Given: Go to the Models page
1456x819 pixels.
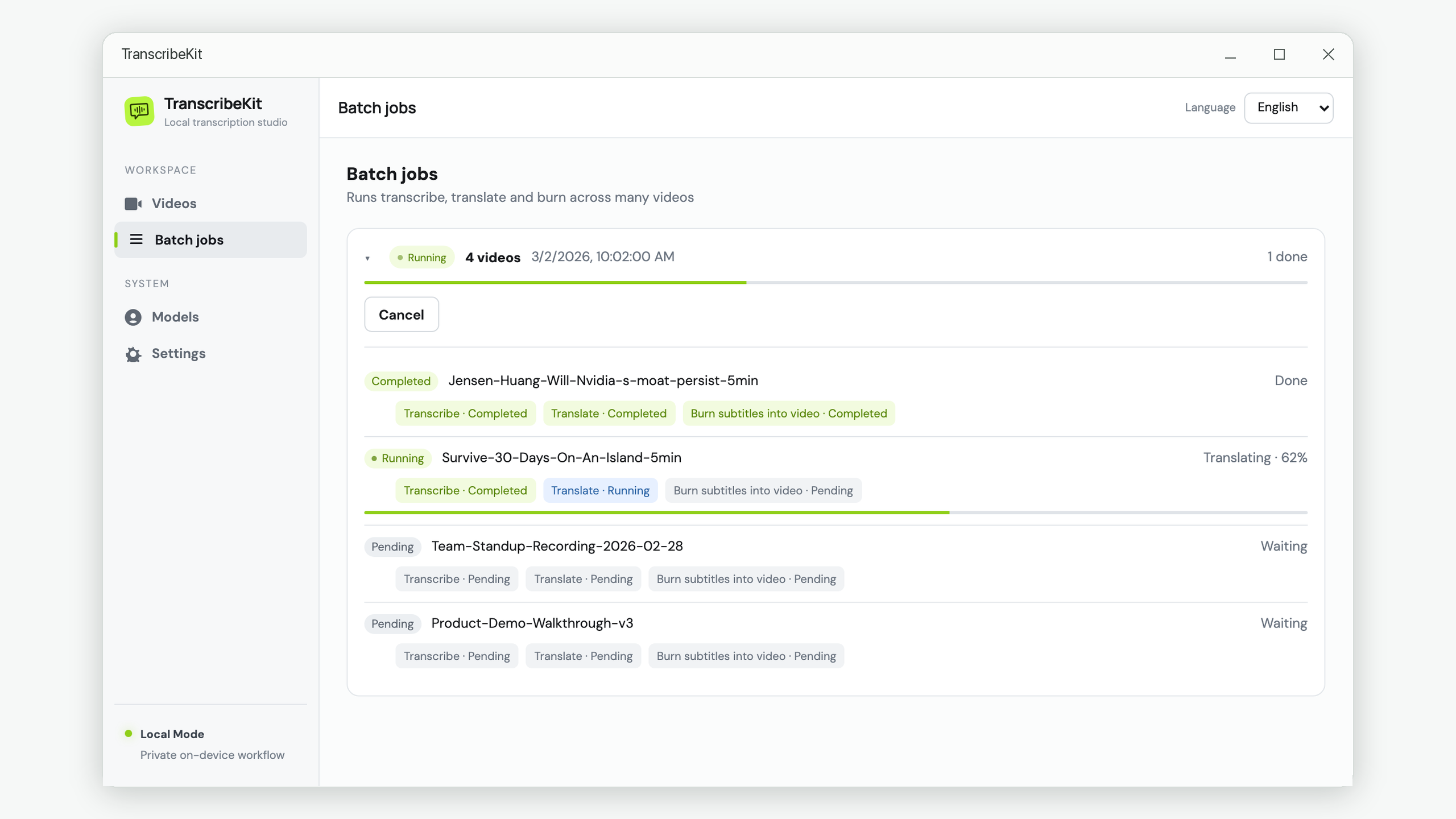Looking at the screenshot, I should pos(210,317).
